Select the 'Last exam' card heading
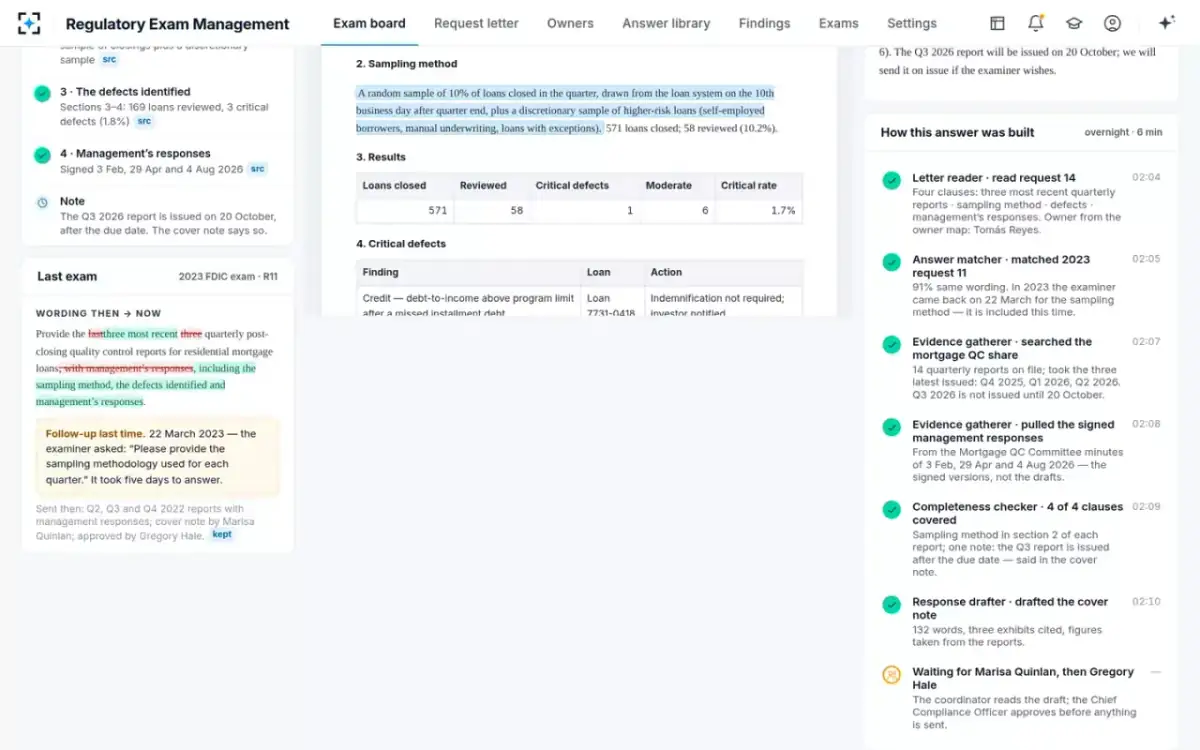This screenshot has width=1200, height=750. 67,276
